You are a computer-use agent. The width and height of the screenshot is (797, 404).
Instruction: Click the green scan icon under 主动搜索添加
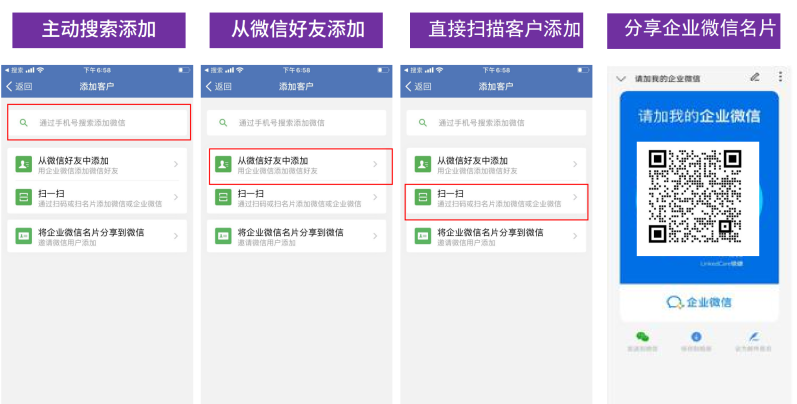point(23,197)
